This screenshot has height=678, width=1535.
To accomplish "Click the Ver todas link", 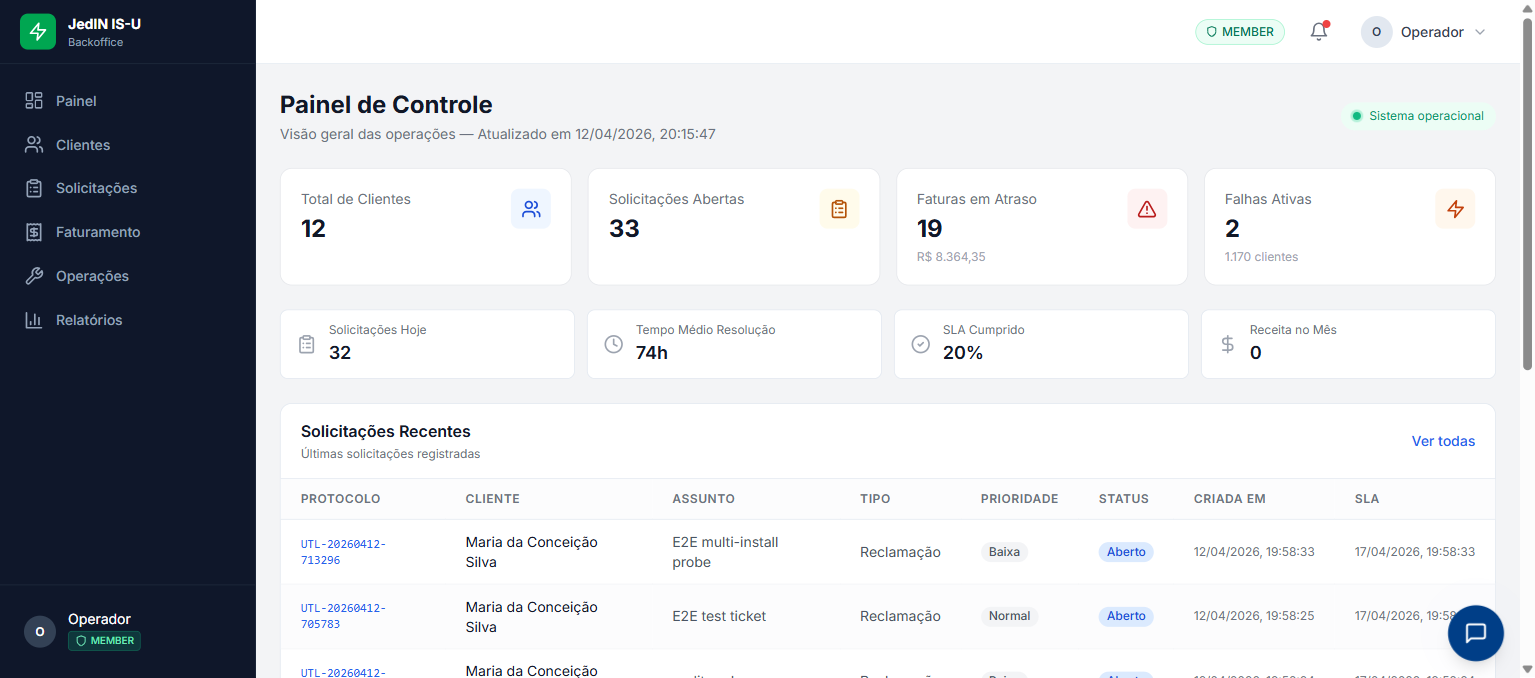I will (x=1442, y=441).
